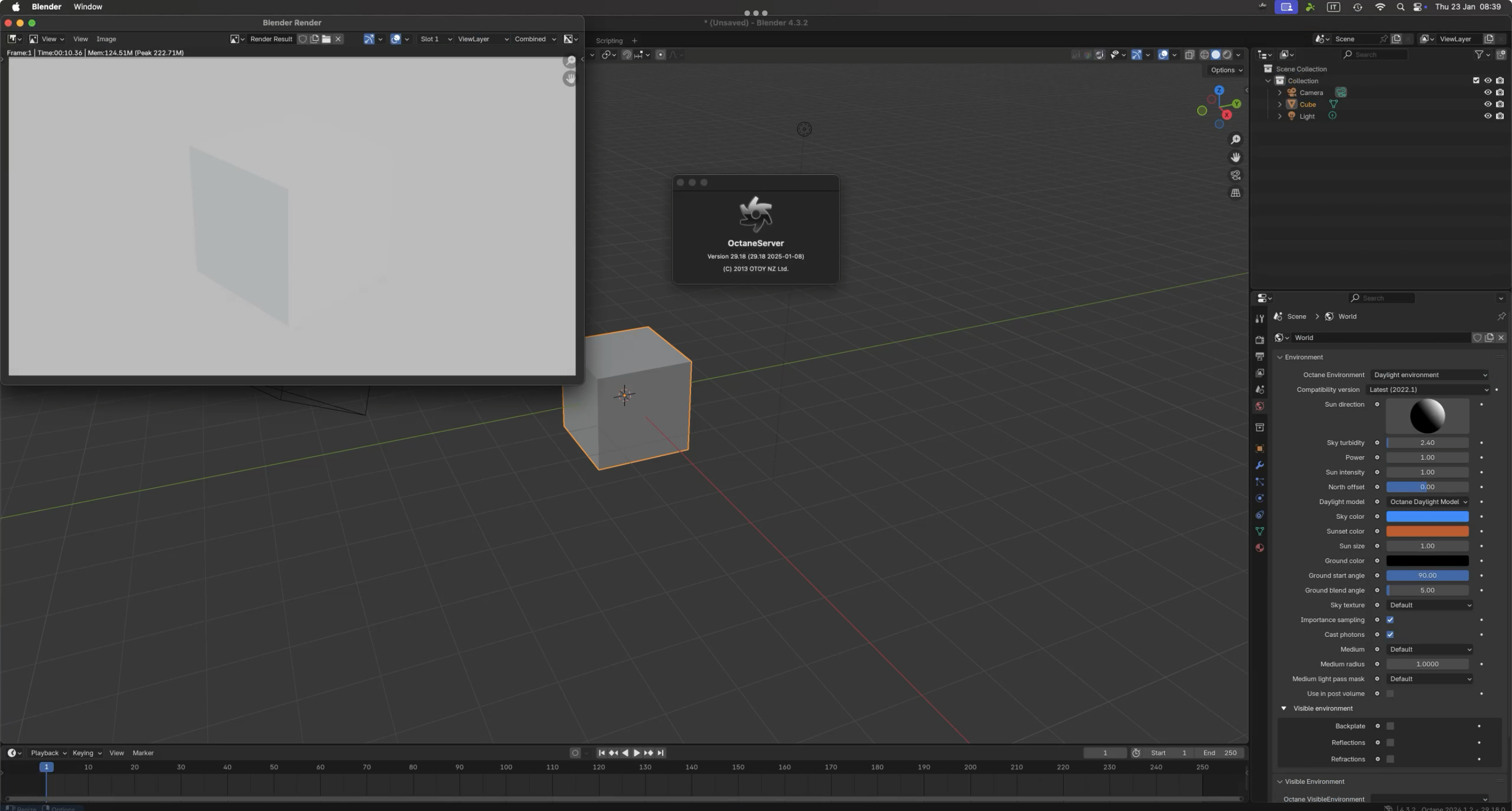This screenshot has width=1512, height=811.
Task: Switch to the Scripting workspace tab
Action: (x=609, y=41)
